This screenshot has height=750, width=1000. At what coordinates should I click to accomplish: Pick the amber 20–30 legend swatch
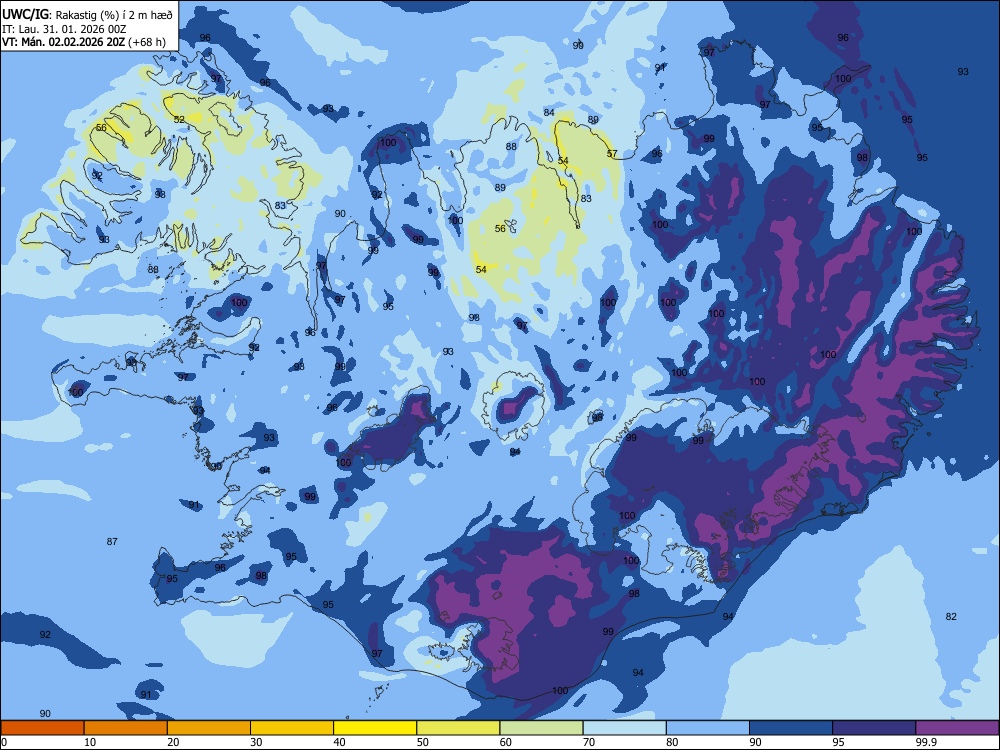point(209,728)
